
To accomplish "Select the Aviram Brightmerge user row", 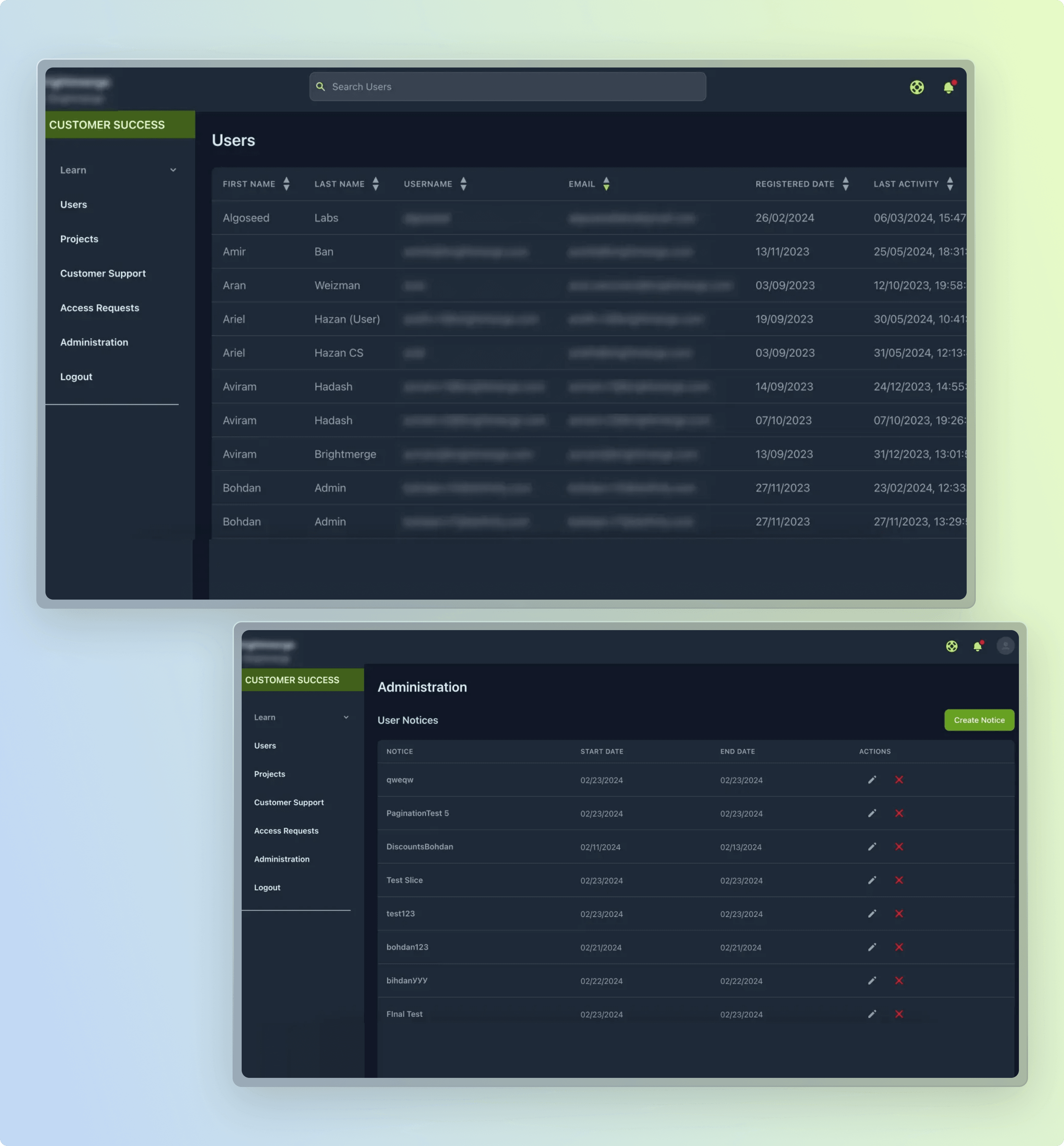I will pos(588,454).
